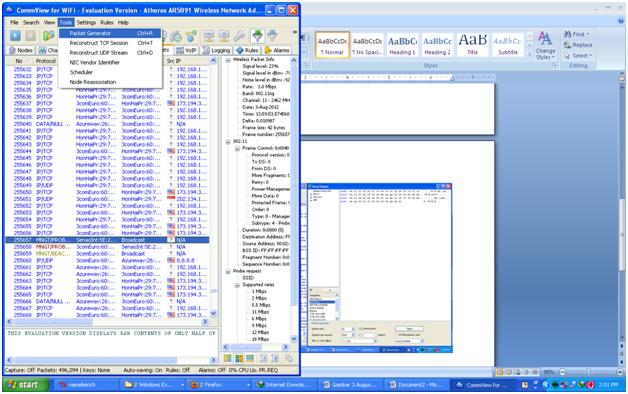Click the packet list horizontal scrollbar
Image resolution: width=628 pixels, height=394 pixels.
[107, 322]
